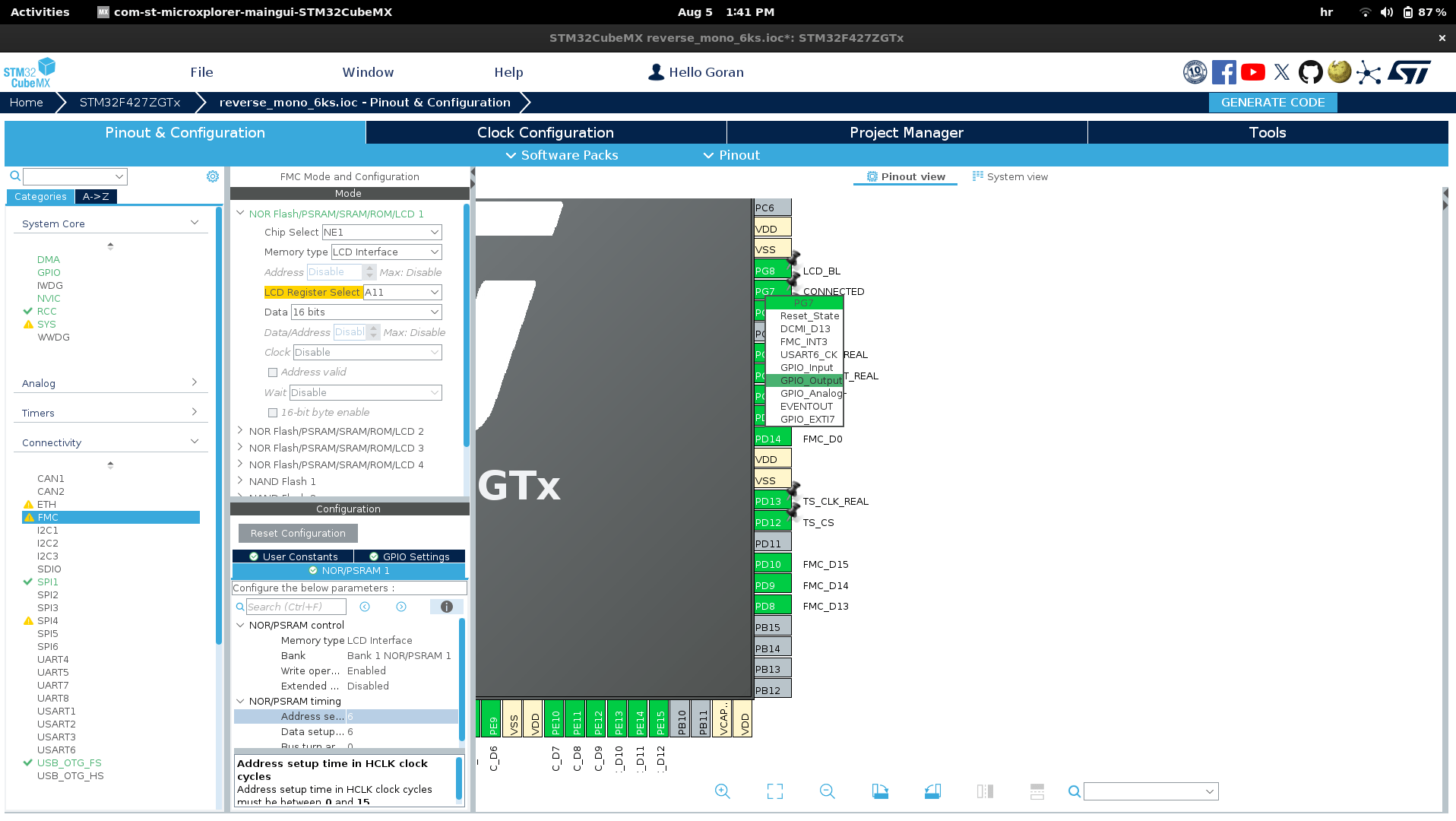Select USB_OTG_FS peripheral

(x=68, y=763)
